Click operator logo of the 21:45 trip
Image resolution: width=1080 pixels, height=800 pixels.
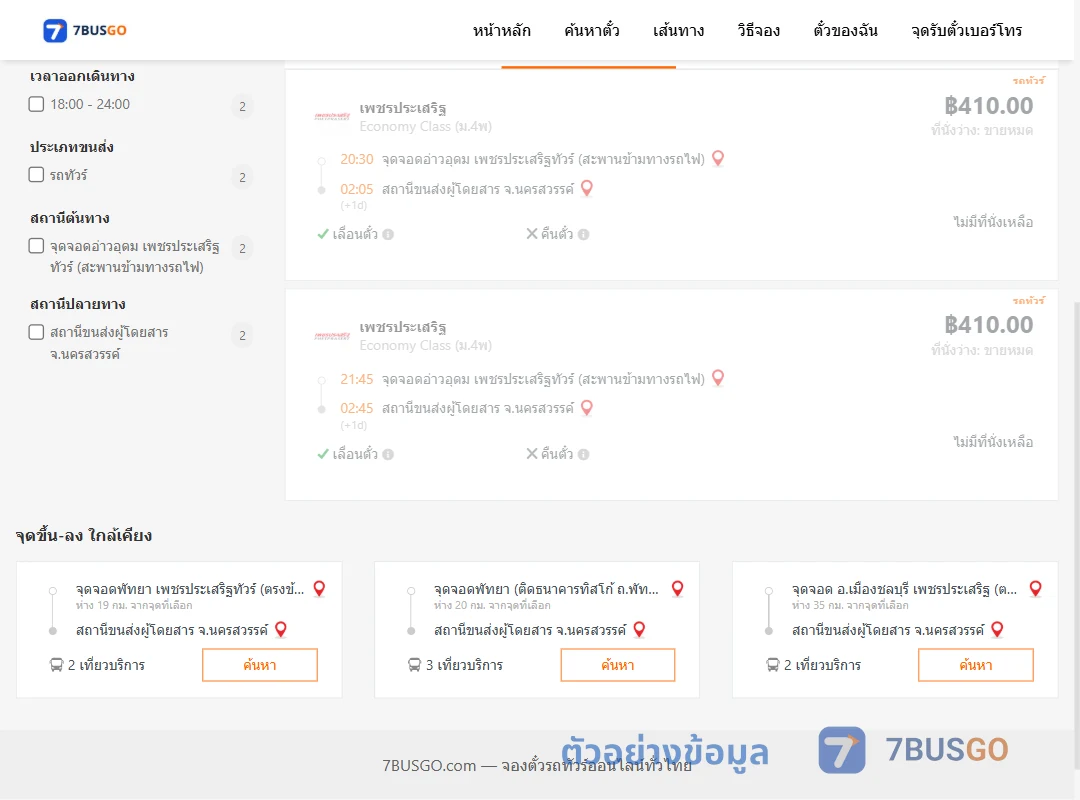[333, 336]
